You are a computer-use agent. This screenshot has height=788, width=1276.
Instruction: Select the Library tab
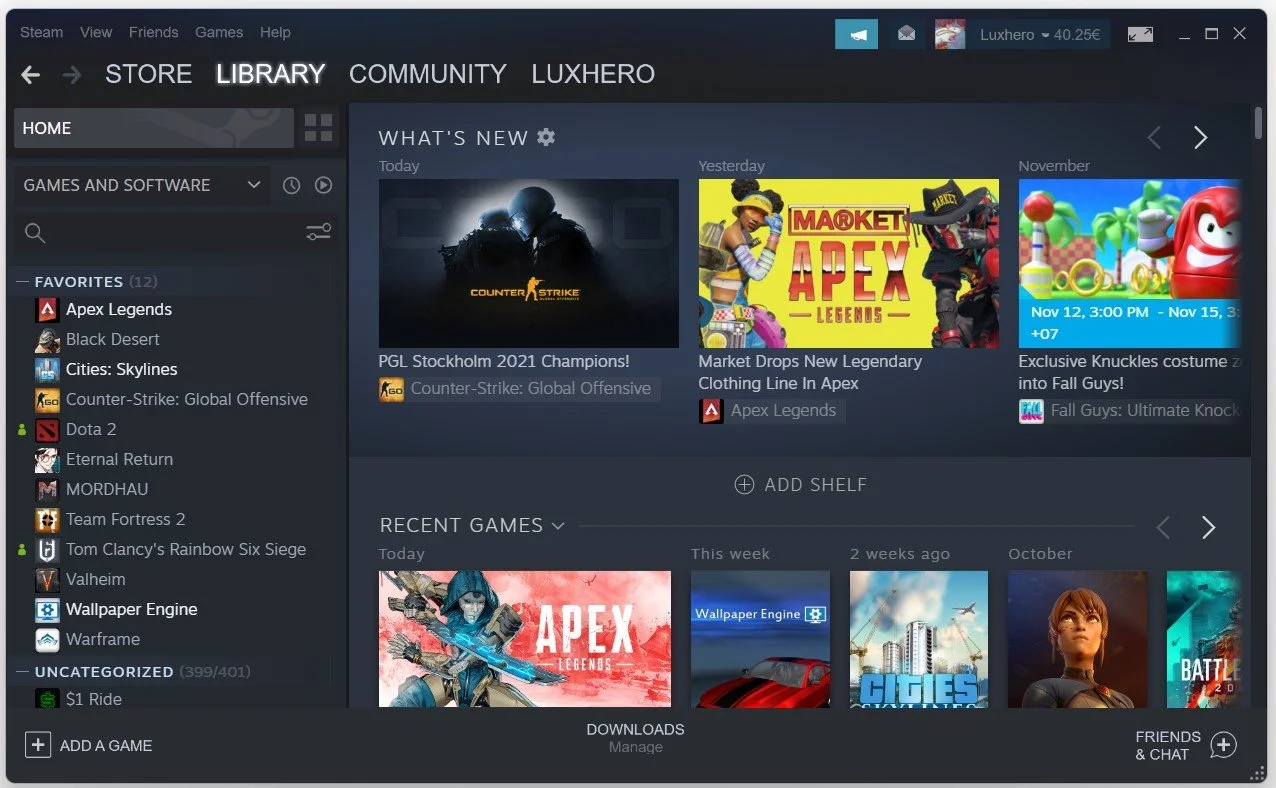pos(270,74)
